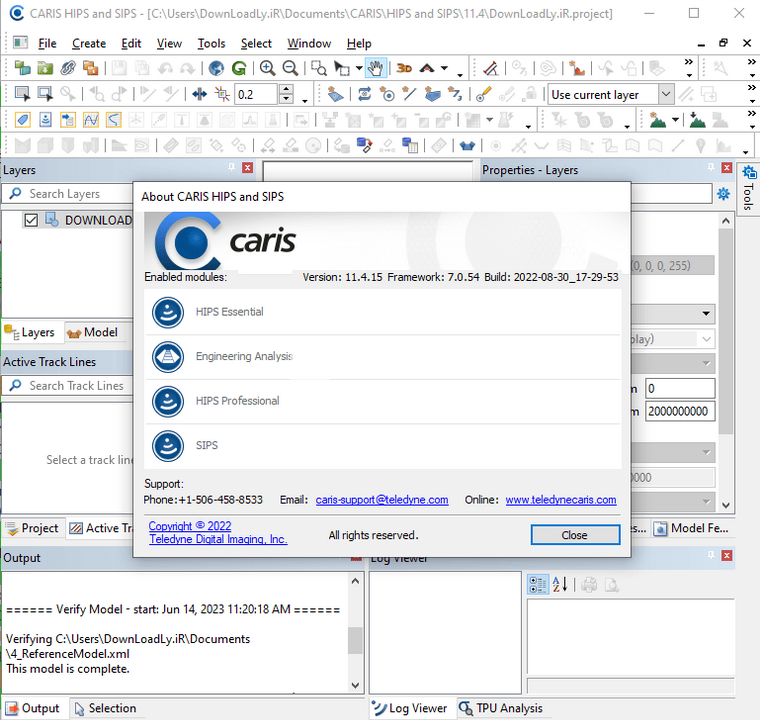Open the File menu
Image resolution: width=760 pixels, height=720 pixels.
click(x=47, y=44)
